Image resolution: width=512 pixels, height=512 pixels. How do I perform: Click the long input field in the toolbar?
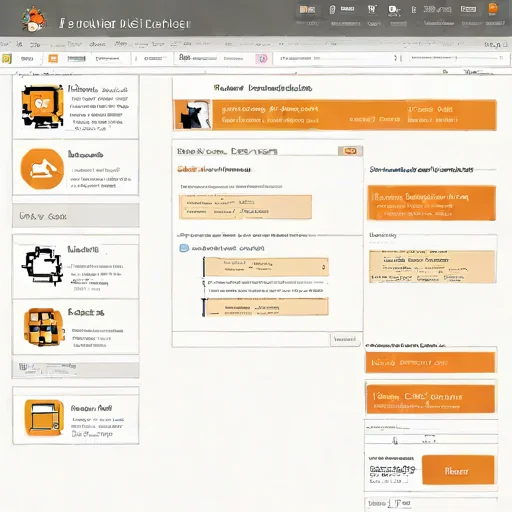point(336,58)
